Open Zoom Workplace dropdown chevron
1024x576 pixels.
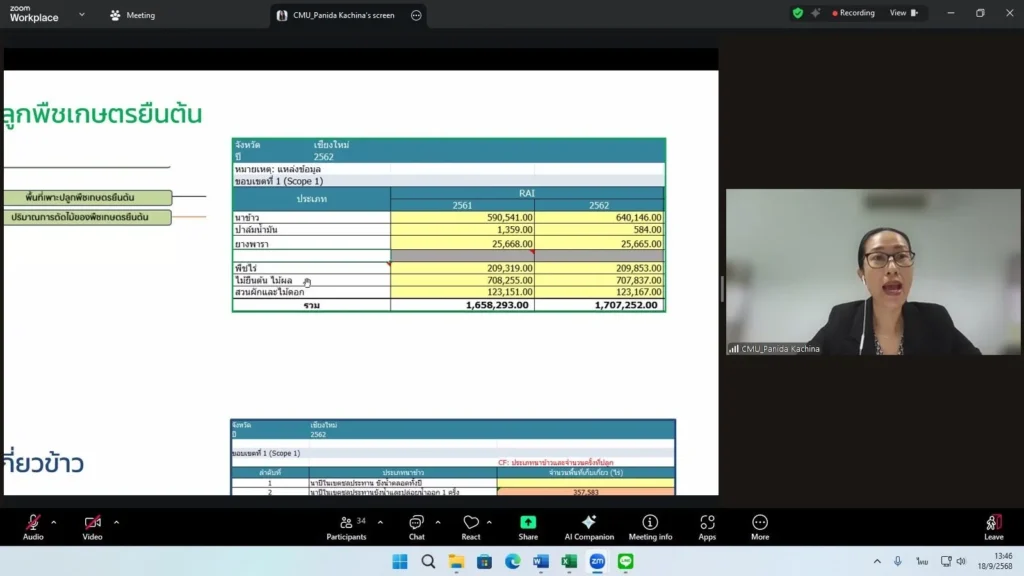point(82,14)
